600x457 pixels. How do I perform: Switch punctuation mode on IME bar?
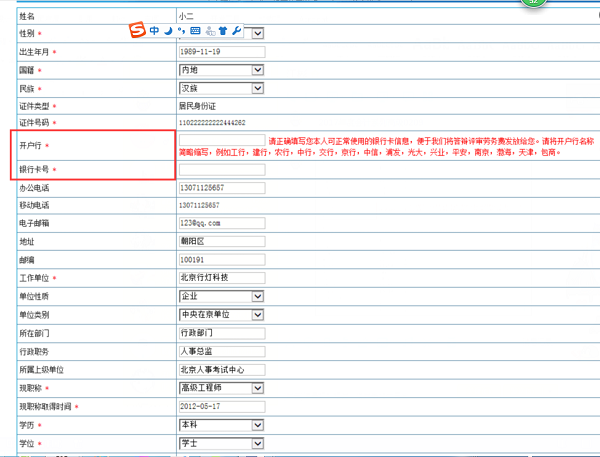pos(181,32)
